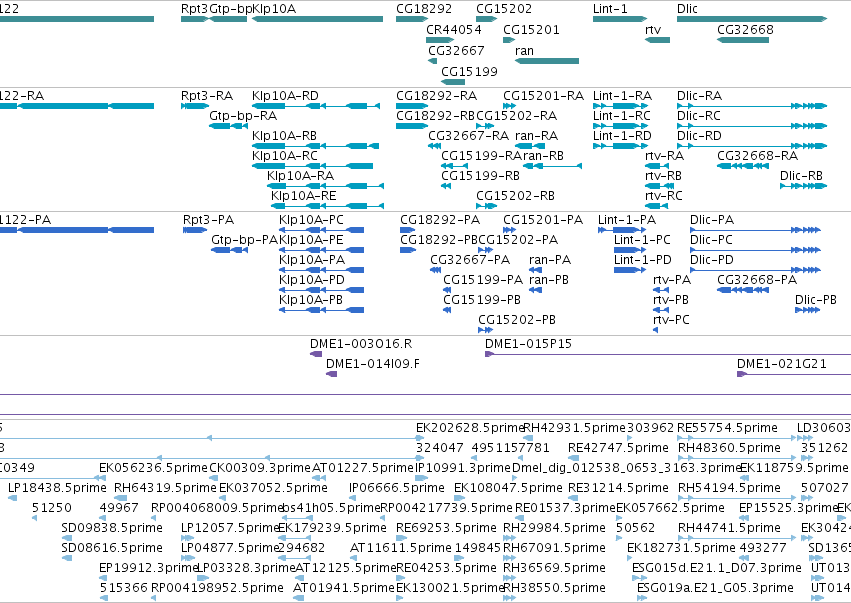The image size is (851, 603).
Task: Open protein rtv-PC
Action: (x=656, y=330)
